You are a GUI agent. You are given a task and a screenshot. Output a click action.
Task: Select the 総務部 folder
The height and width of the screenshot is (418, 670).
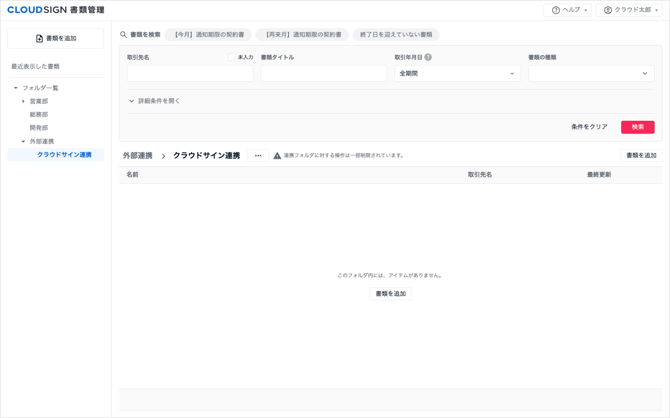pos(39,115)
